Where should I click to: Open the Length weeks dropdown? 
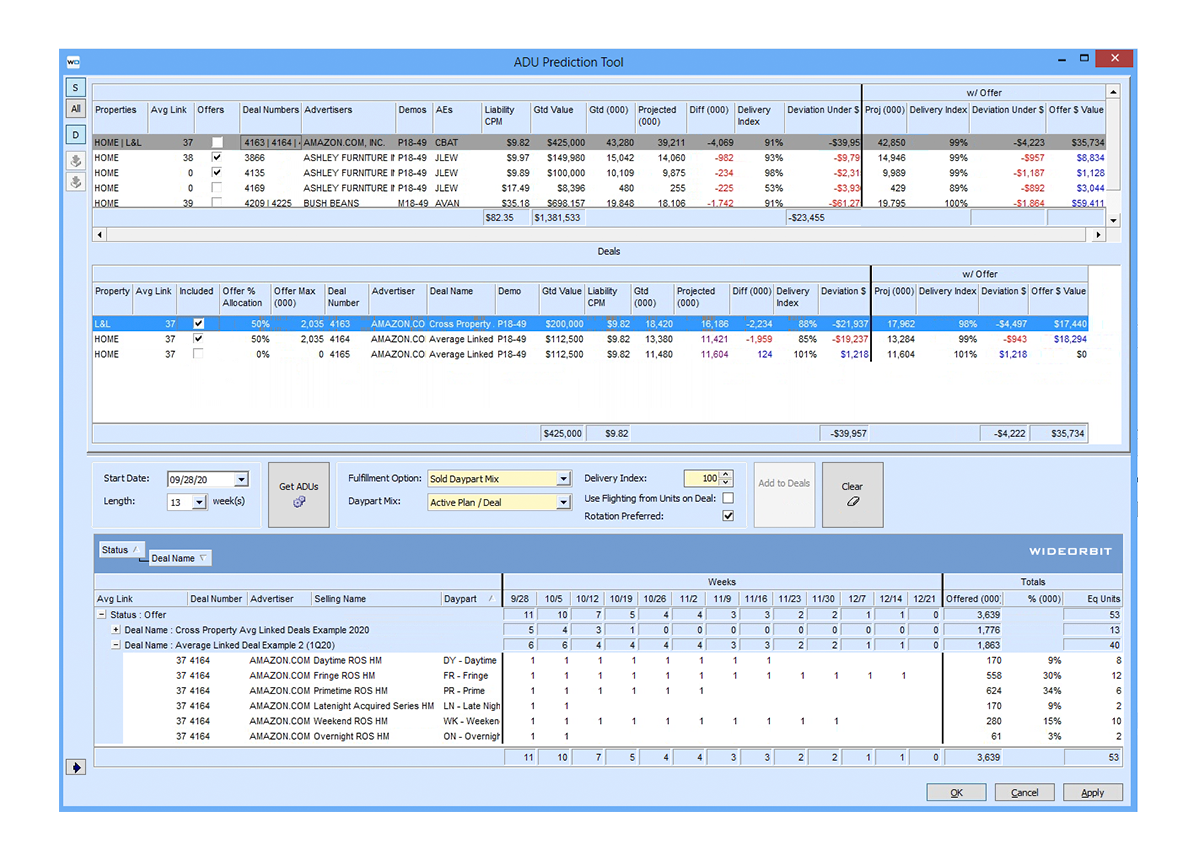coord(199,502)
